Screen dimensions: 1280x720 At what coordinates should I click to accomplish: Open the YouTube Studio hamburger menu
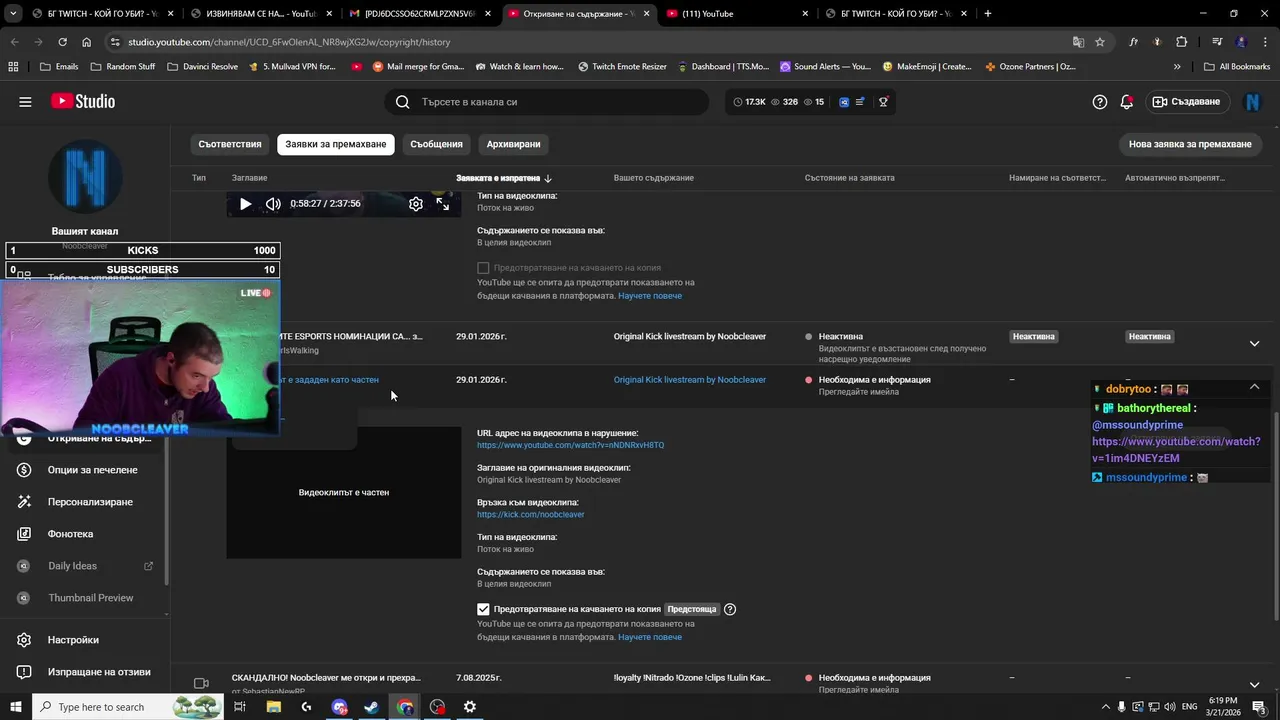[25, 102]
